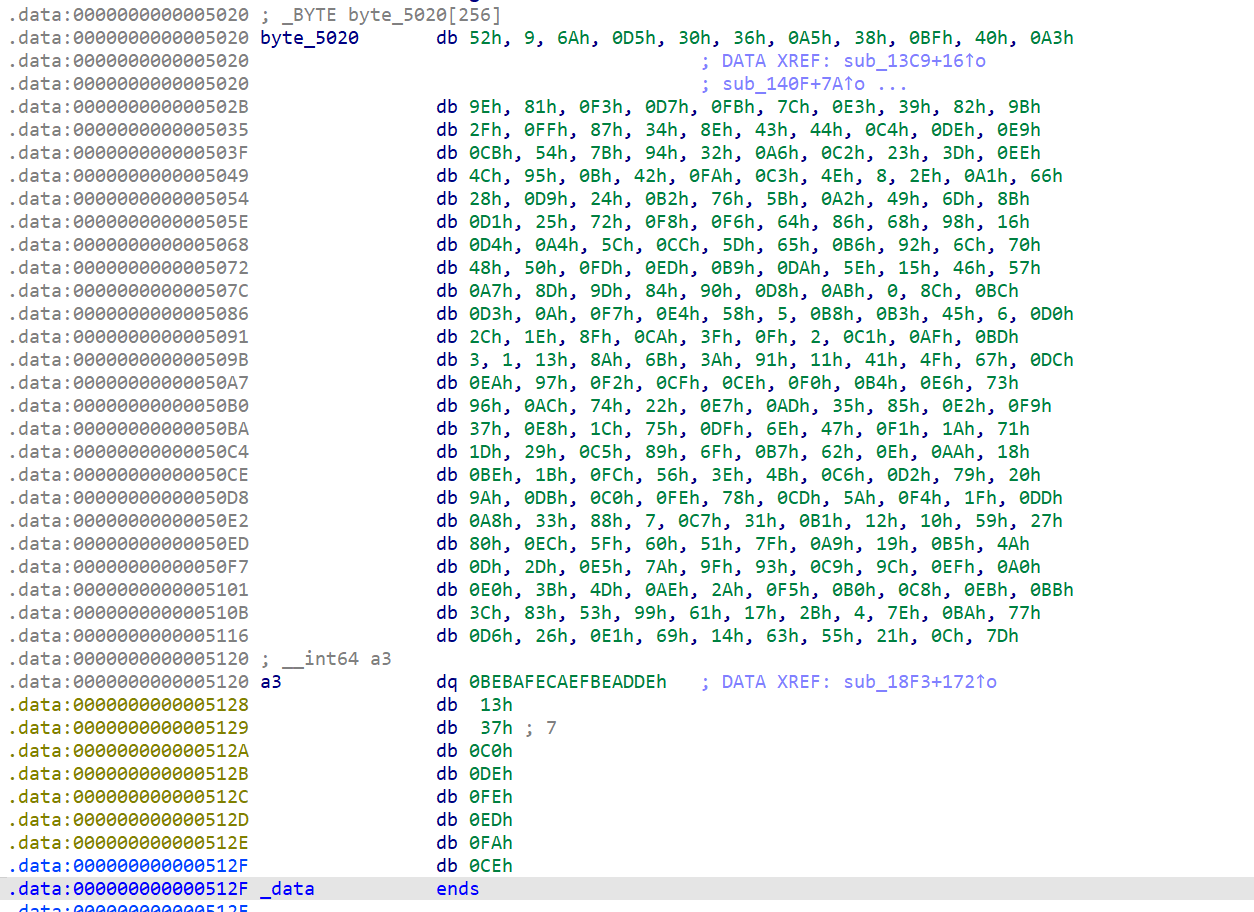Click address .data:000000000000507C
This screenshot has height=912, width=1254.
click(129, 291)
